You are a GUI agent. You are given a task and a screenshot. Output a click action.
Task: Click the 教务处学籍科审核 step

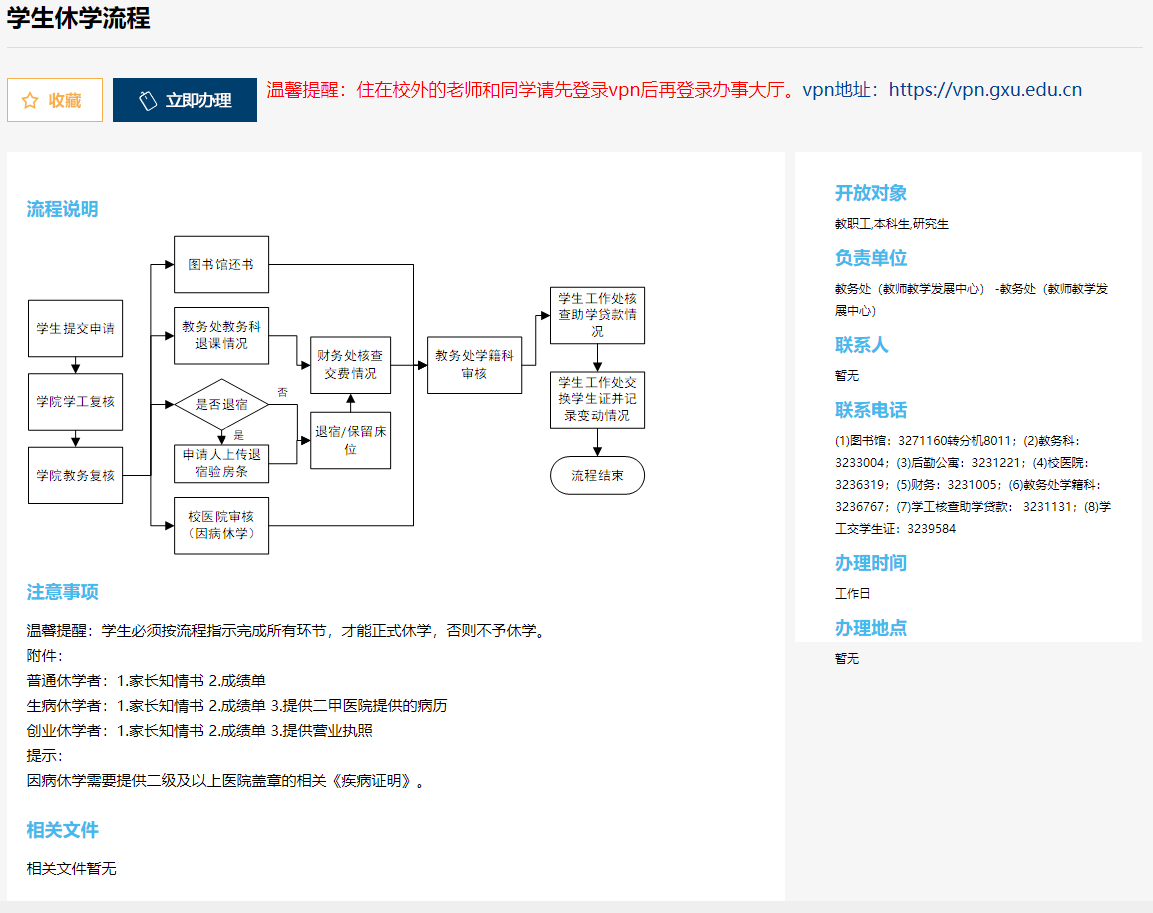point(474,365)
